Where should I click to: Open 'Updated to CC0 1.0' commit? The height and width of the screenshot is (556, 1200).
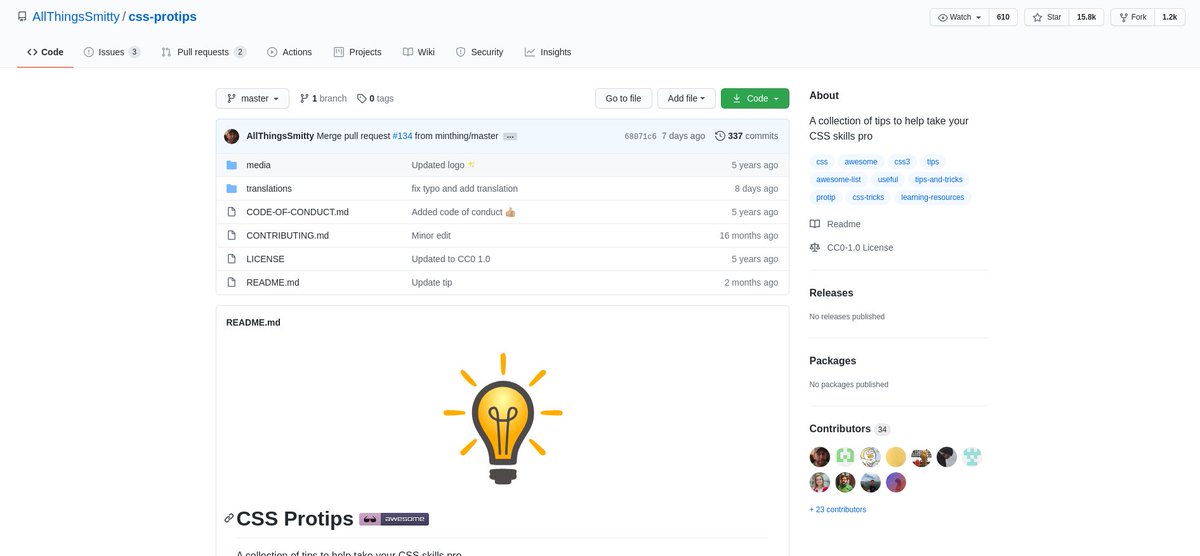coord(450,259)
